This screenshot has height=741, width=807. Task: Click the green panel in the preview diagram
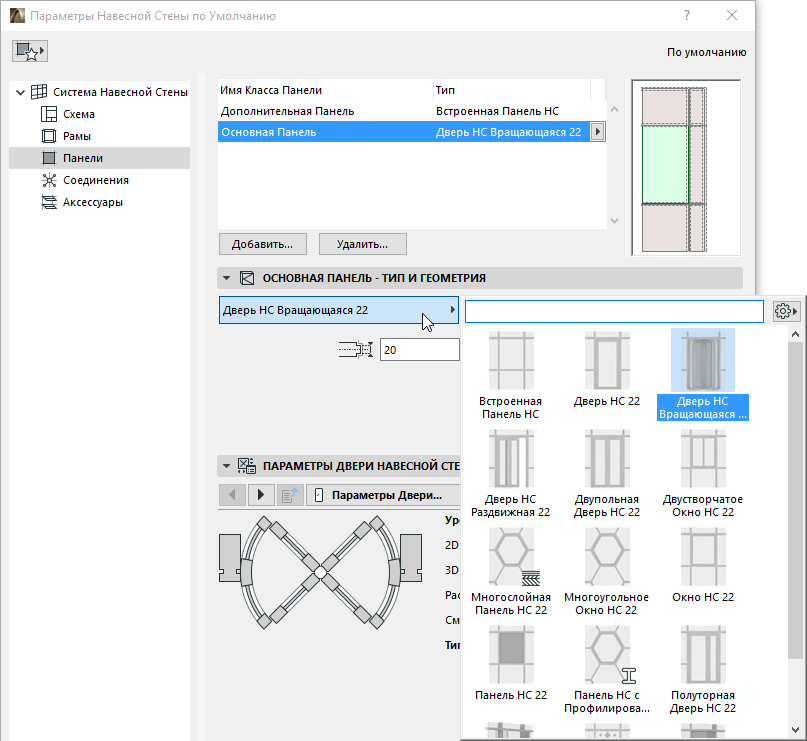(x=665, y=165)
